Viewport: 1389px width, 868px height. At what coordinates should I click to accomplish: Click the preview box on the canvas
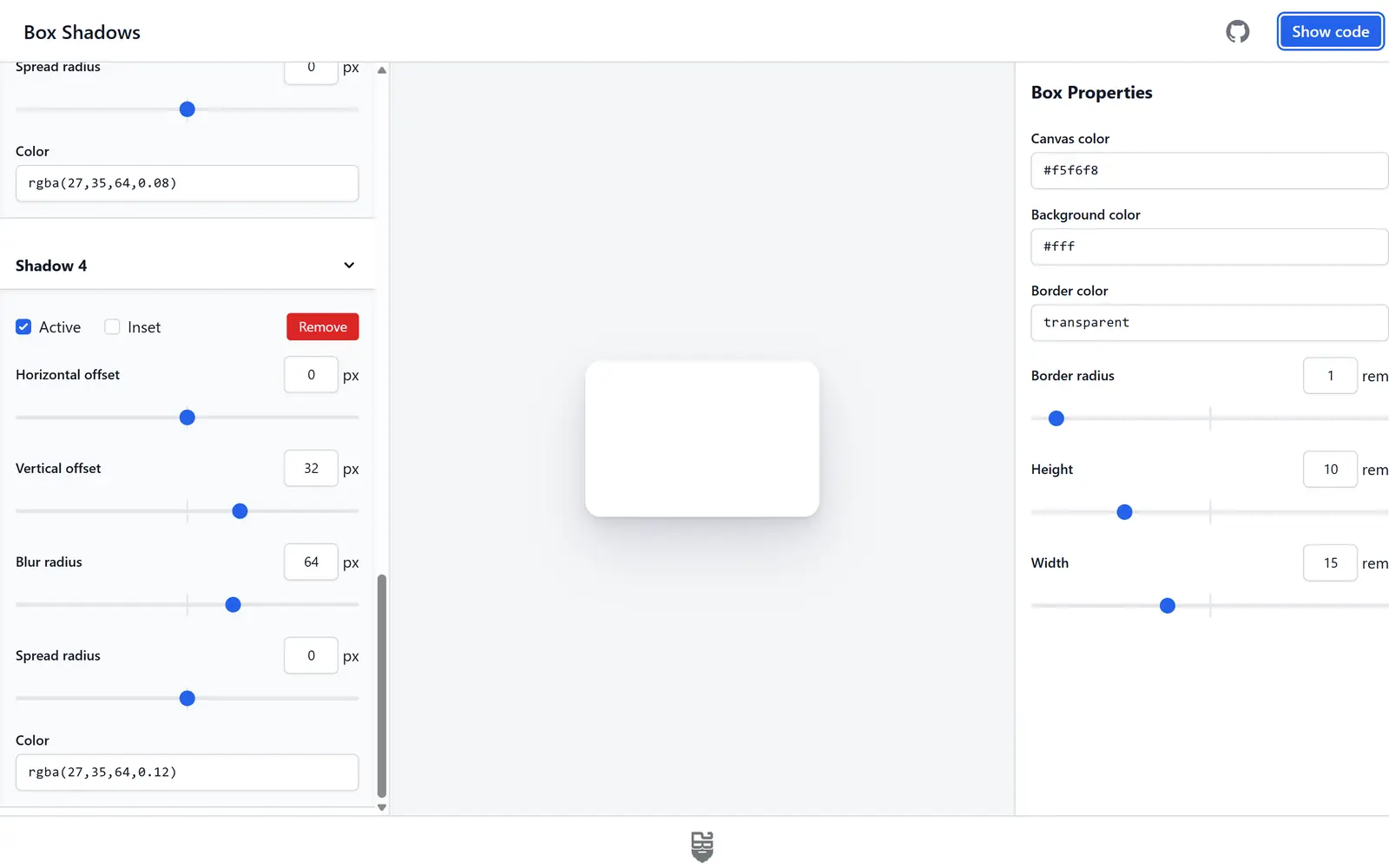tap(702, 439)
